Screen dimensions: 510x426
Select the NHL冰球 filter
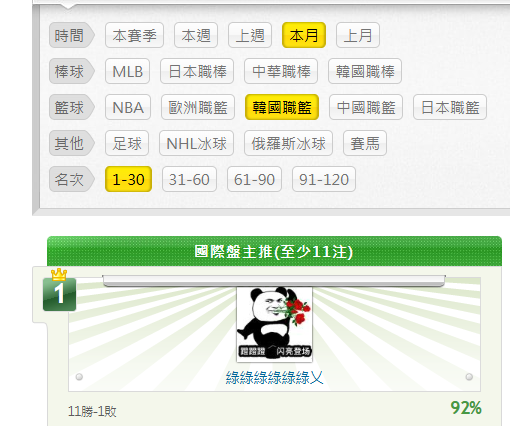(196, 143)
